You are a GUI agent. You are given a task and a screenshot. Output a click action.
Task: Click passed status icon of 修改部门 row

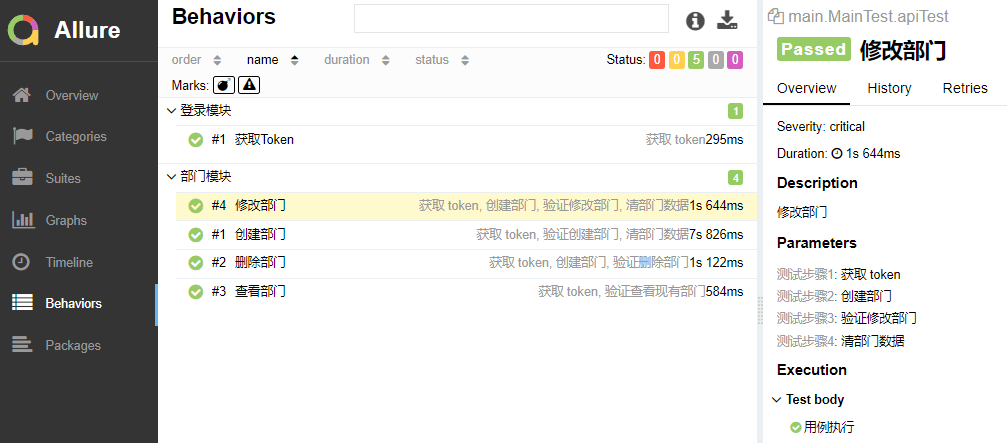pos(196,206)
